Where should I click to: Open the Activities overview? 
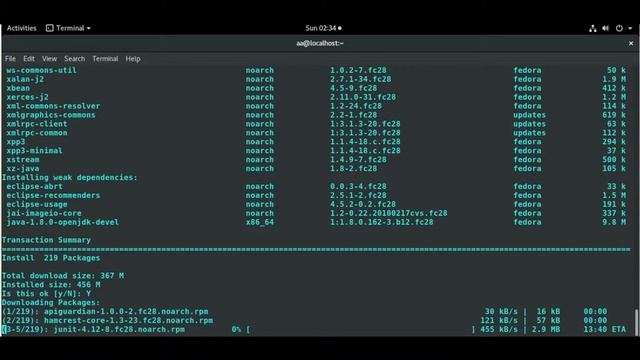coord(22,28)
